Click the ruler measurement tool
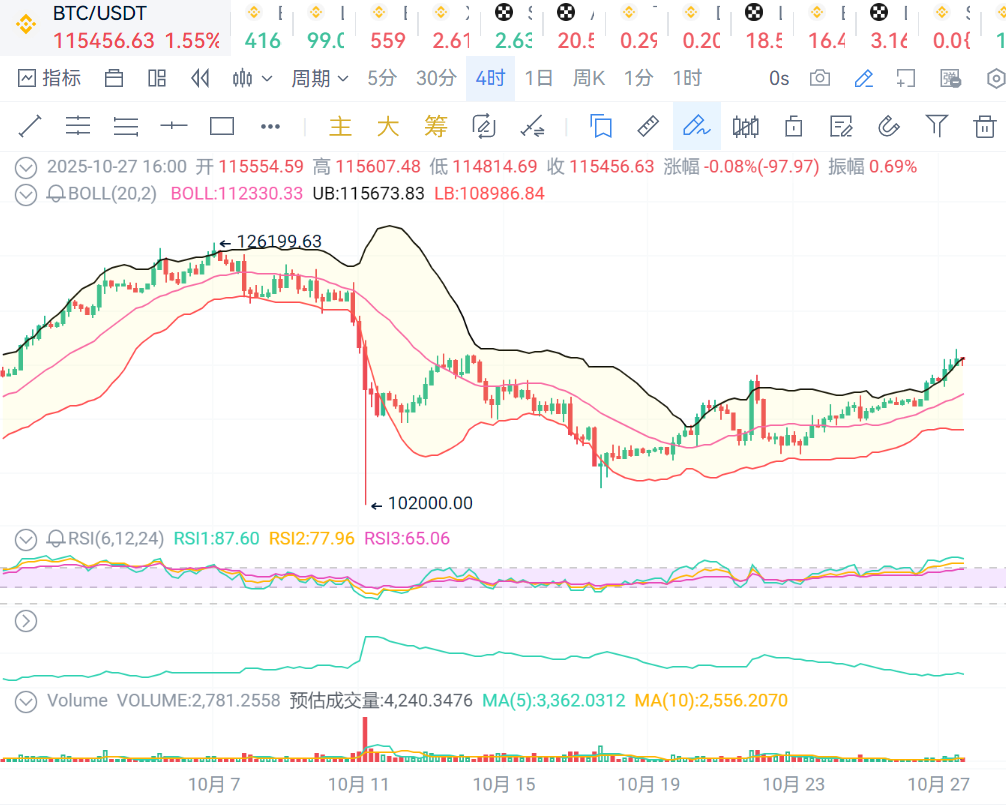1006x811 pixels. pyautogui.click(x=648, y=126)
